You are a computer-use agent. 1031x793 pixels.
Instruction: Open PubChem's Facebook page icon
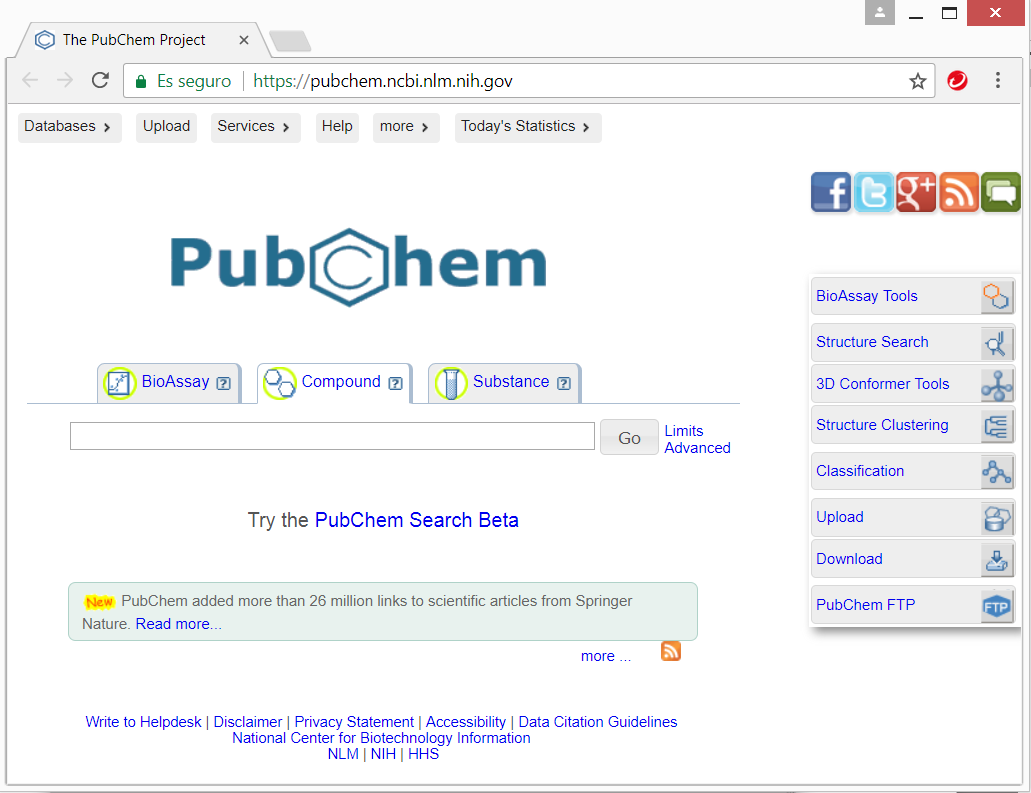(830, 192)
